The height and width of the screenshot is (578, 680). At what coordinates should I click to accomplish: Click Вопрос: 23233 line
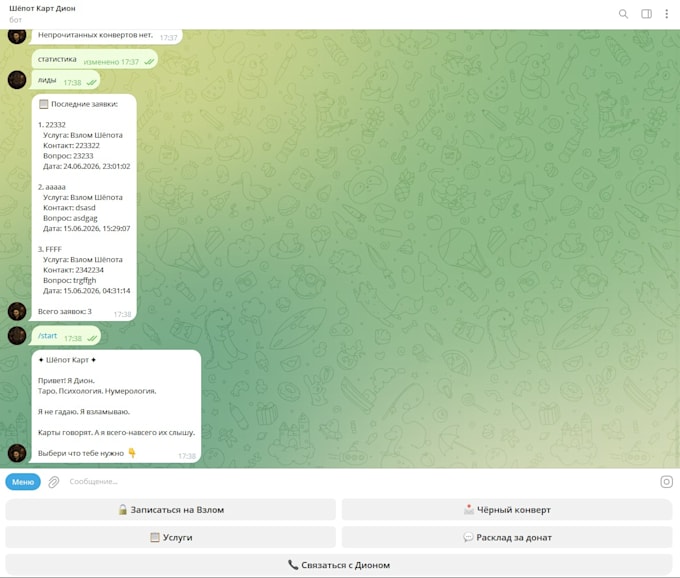tap(68, 156)
